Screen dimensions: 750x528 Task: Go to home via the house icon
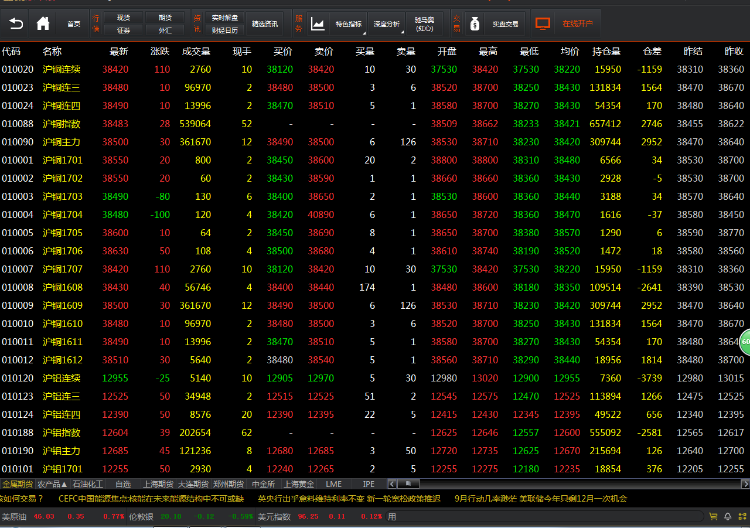tap(43, 23)
